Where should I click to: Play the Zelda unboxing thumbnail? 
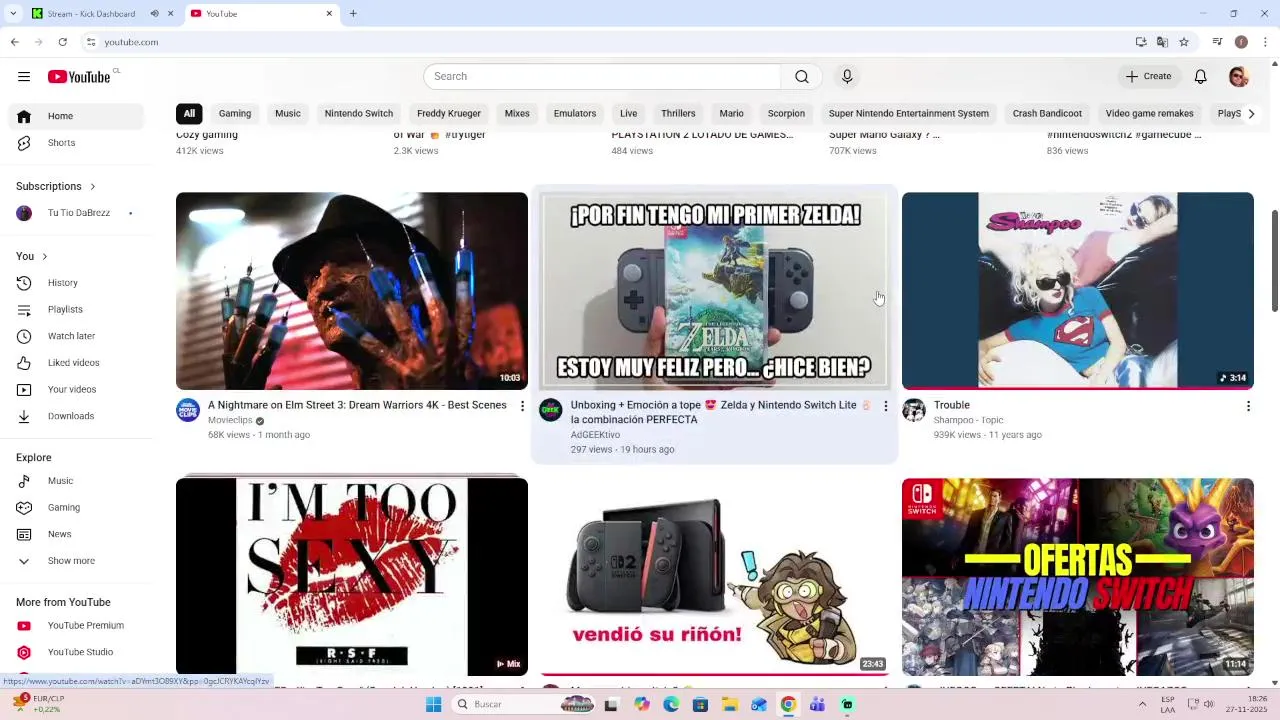point(714,291)
